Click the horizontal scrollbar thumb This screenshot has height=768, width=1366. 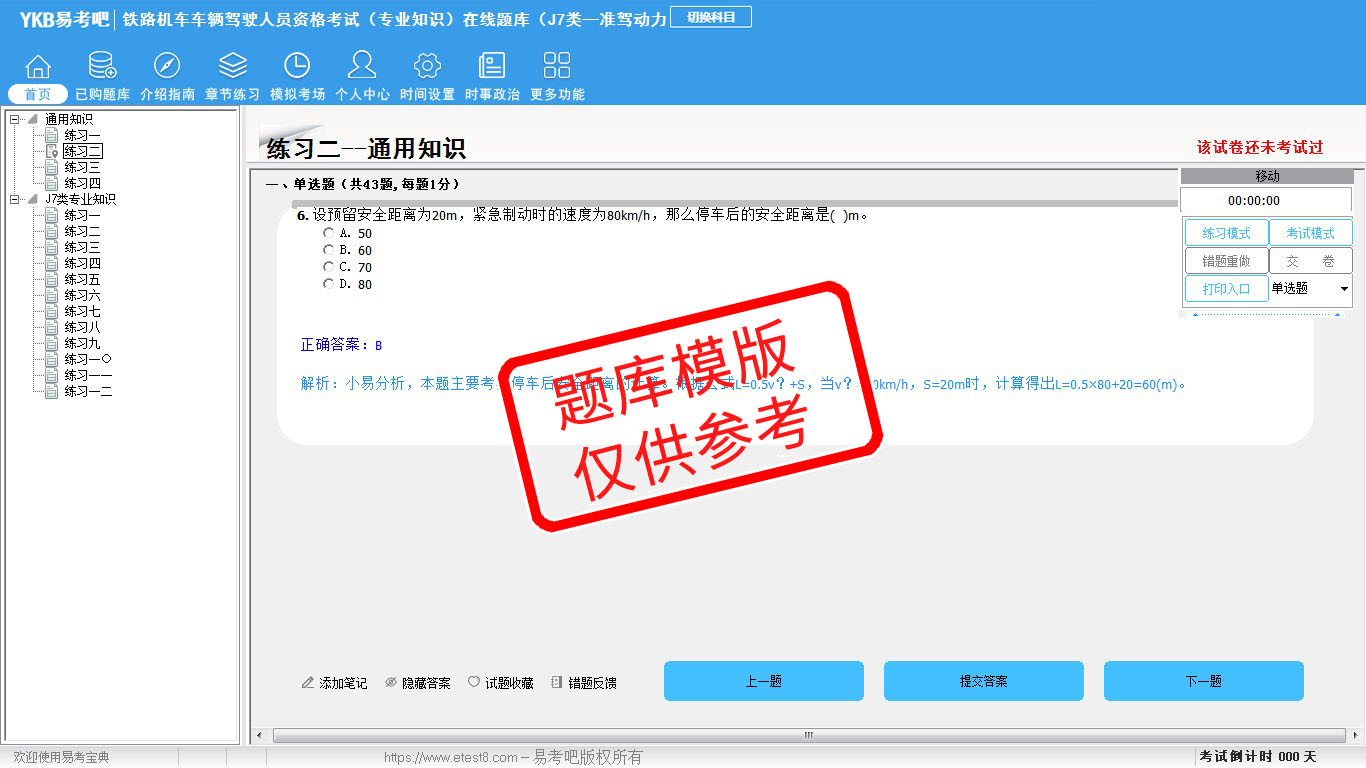point(808,736)
